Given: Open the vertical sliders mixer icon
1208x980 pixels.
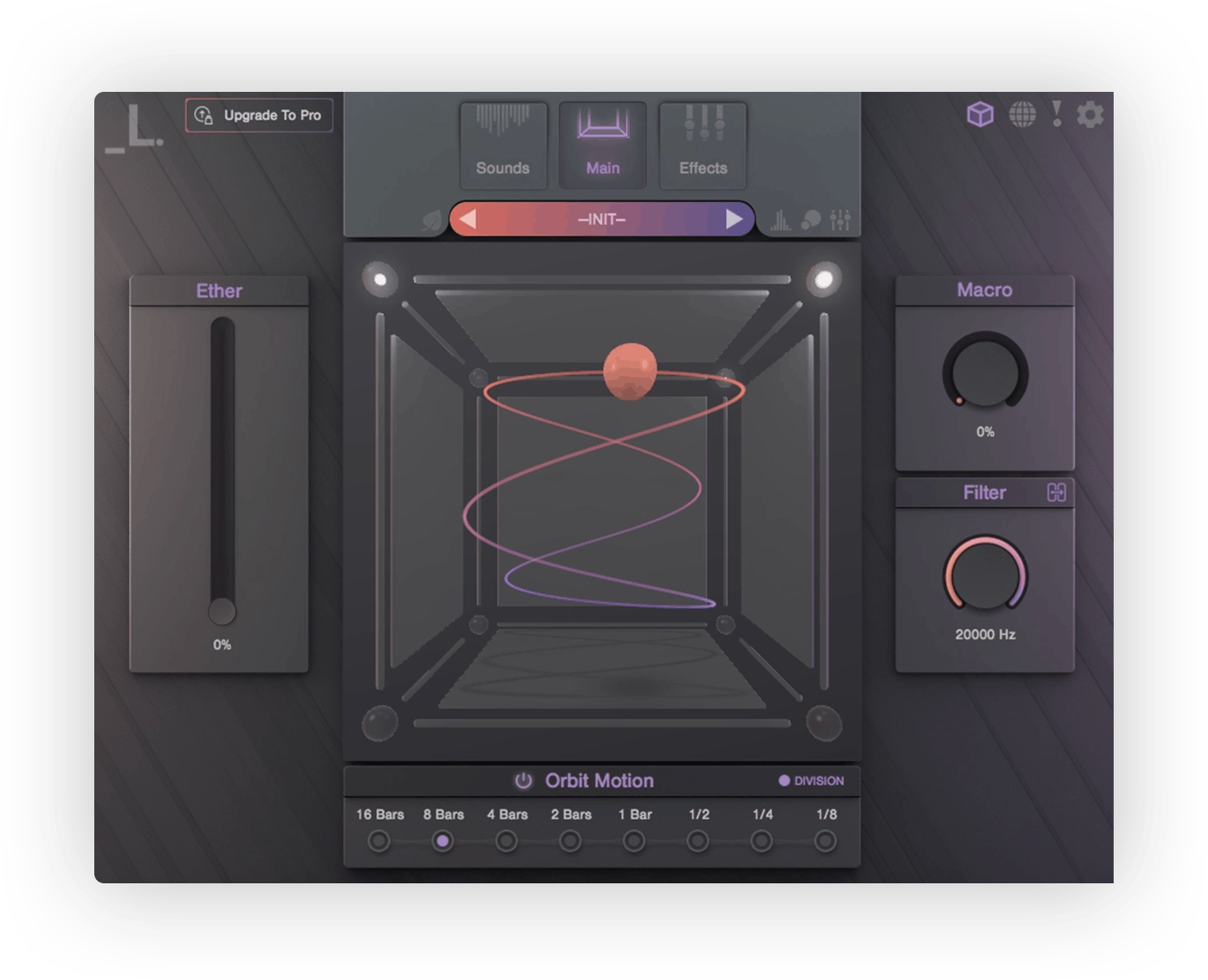Looking at the screenshot, I should [x=841, y=218].
